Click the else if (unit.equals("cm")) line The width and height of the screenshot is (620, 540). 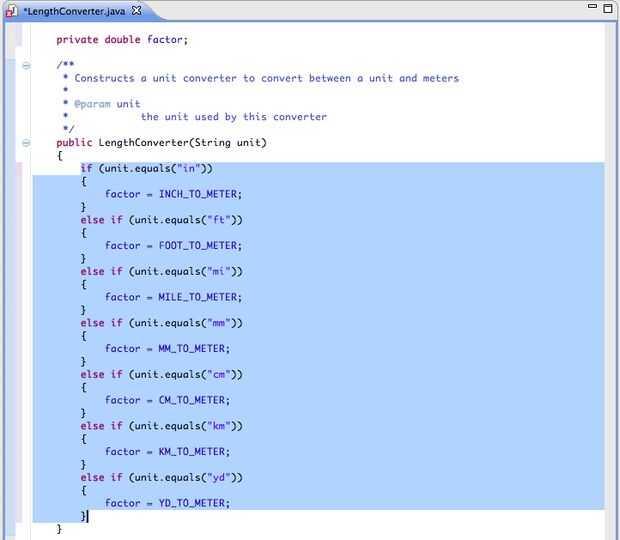tap(161, 374)
